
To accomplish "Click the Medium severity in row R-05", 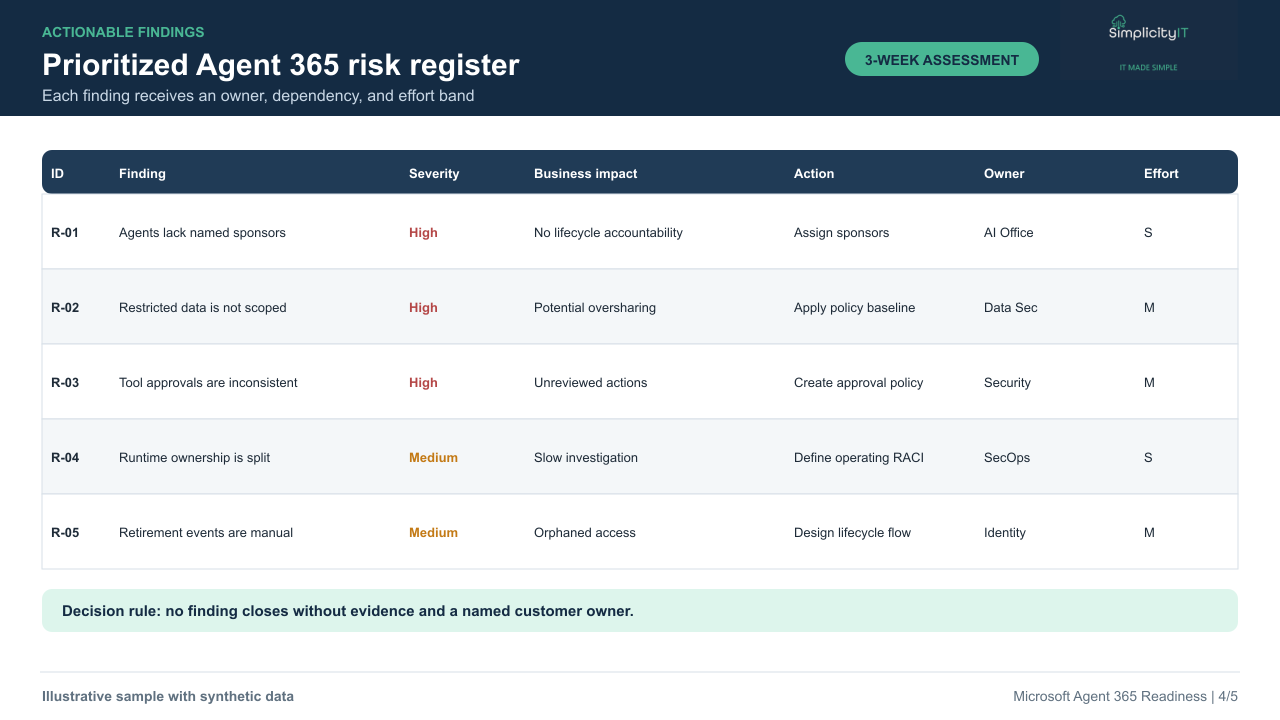I will pos(433,532).
